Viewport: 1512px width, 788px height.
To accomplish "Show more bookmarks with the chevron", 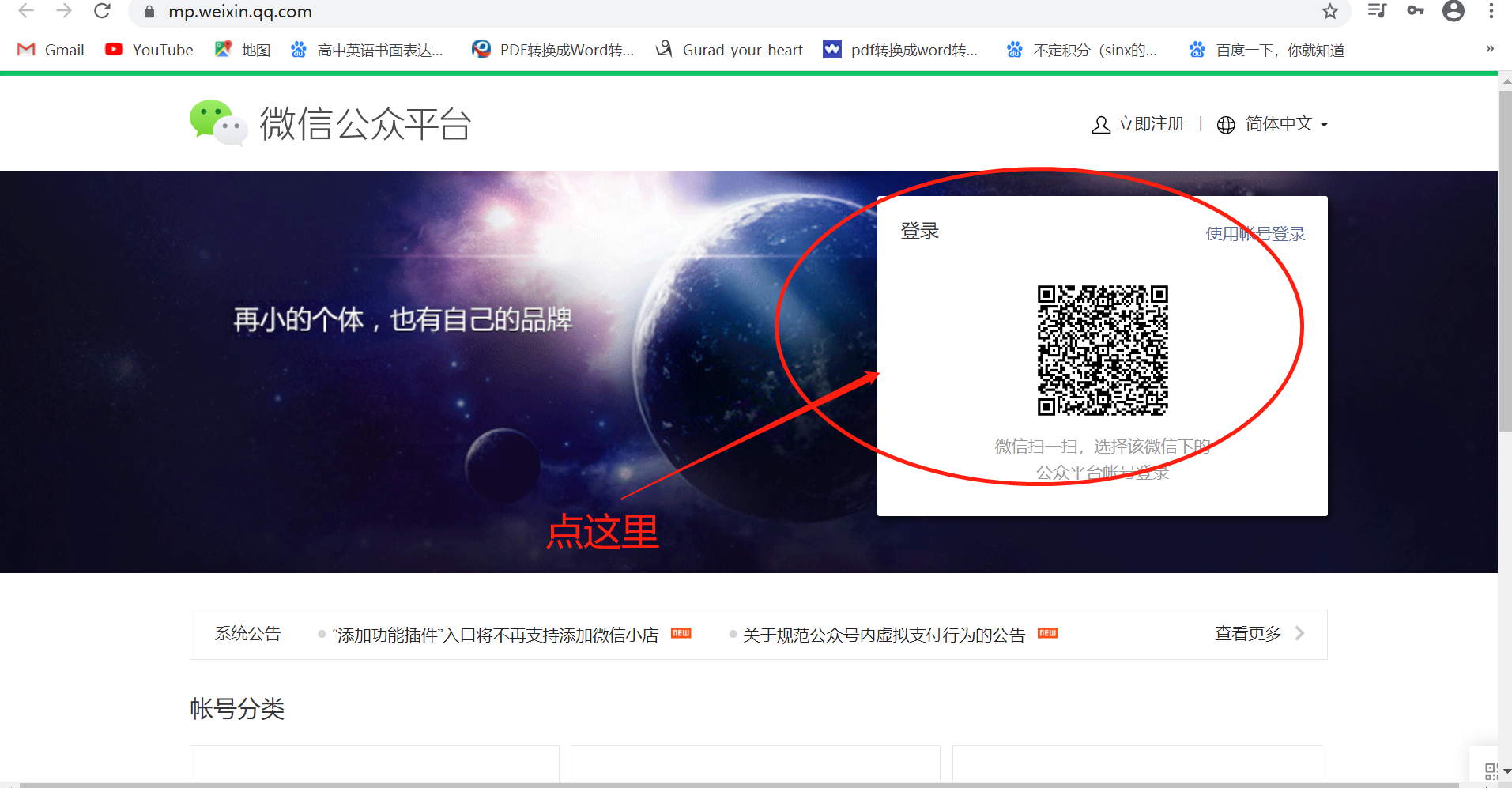I will point(1490,49).
